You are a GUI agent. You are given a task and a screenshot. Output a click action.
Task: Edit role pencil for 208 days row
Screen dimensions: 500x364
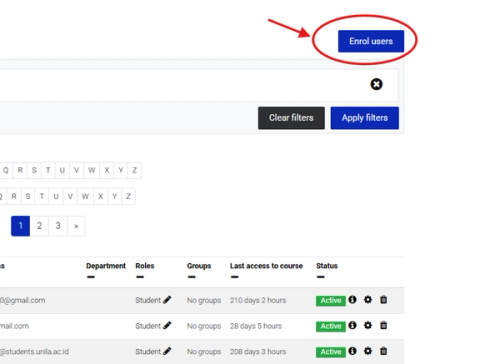tap(167, 351)
